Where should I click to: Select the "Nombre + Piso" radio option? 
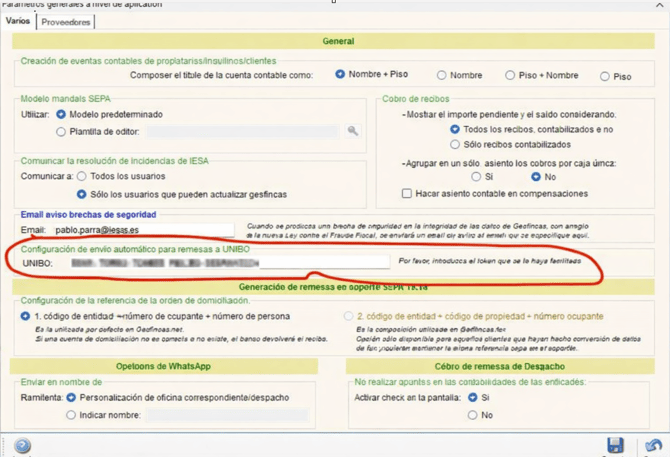point(340,75)
